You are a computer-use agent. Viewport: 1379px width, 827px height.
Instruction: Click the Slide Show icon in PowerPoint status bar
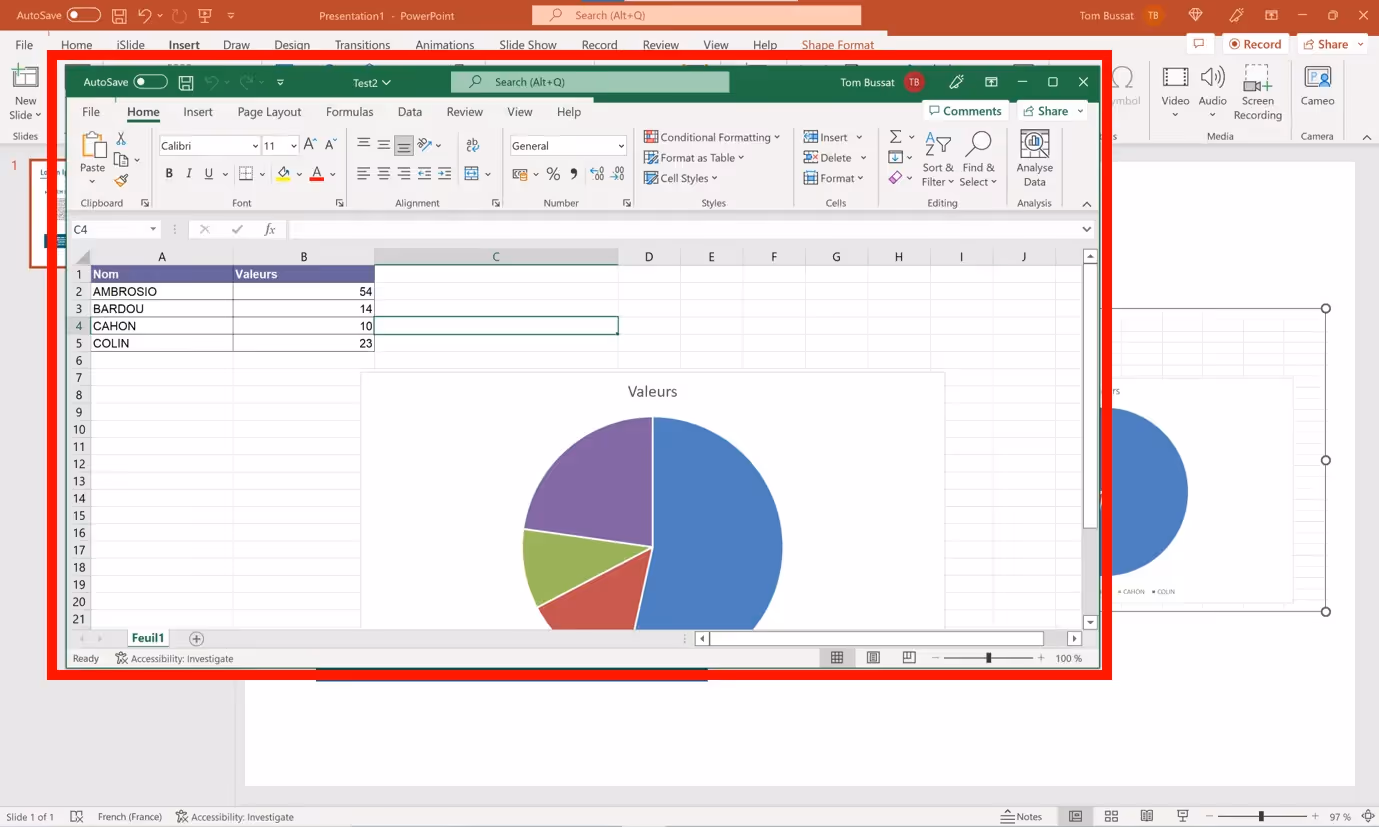[1183, 817]
